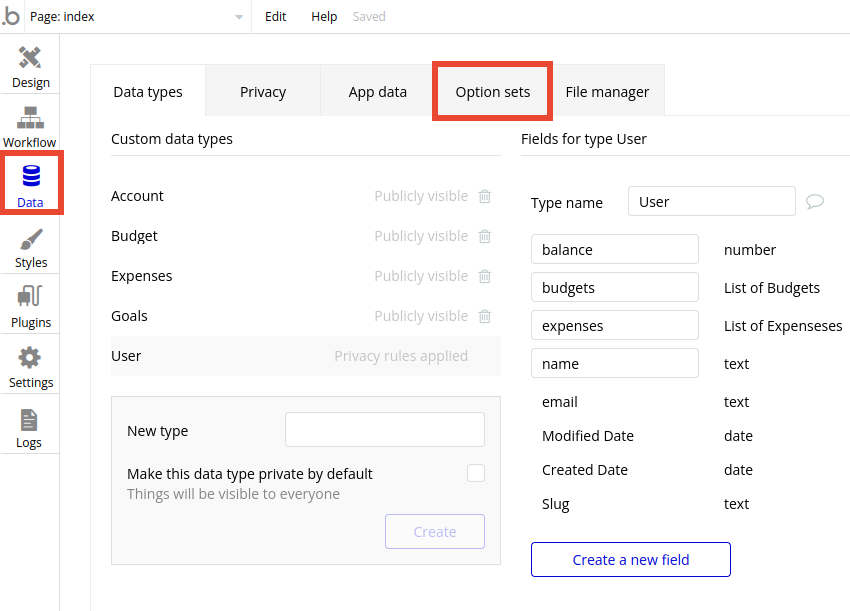Screen dimensions: 850x611
Task: Open the Design panel
Action: (x=29, y=65)
